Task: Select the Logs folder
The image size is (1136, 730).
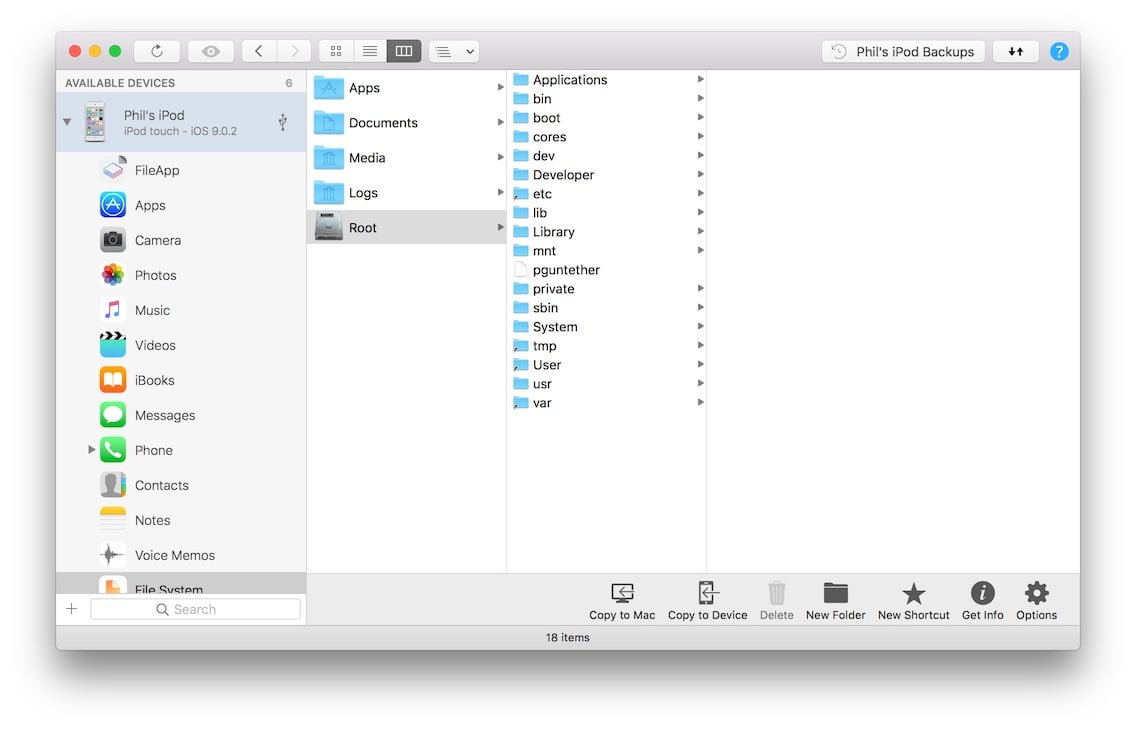Action: [x=406, y=193]
